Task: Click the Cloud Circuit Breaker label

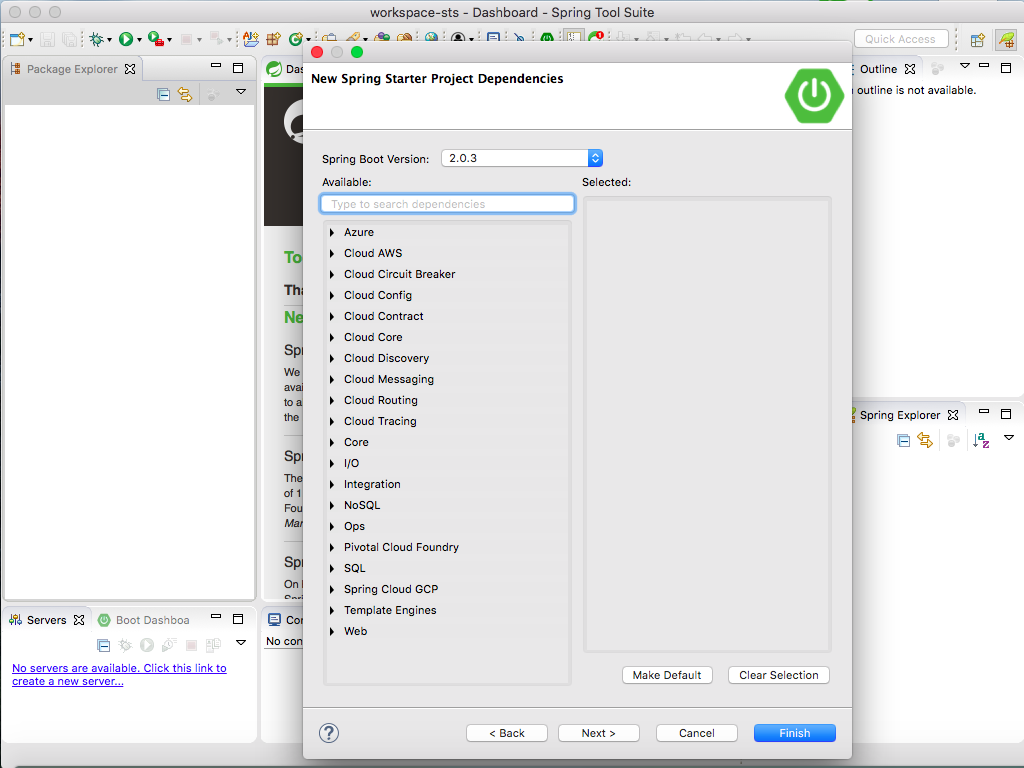Action: point(400,274)
